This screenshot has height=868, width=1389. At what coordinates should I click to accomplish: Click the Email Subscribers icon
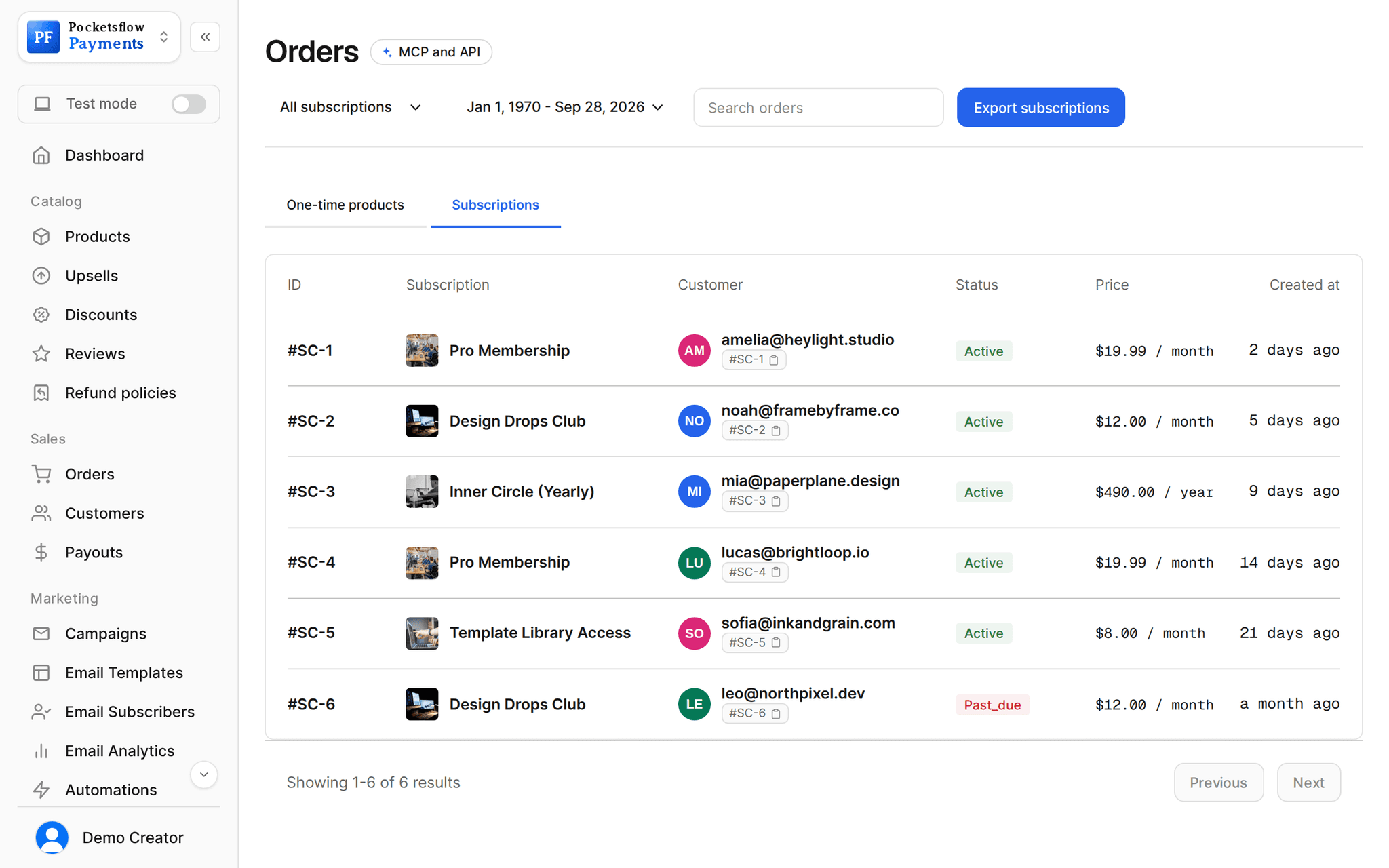coord(41,712)
